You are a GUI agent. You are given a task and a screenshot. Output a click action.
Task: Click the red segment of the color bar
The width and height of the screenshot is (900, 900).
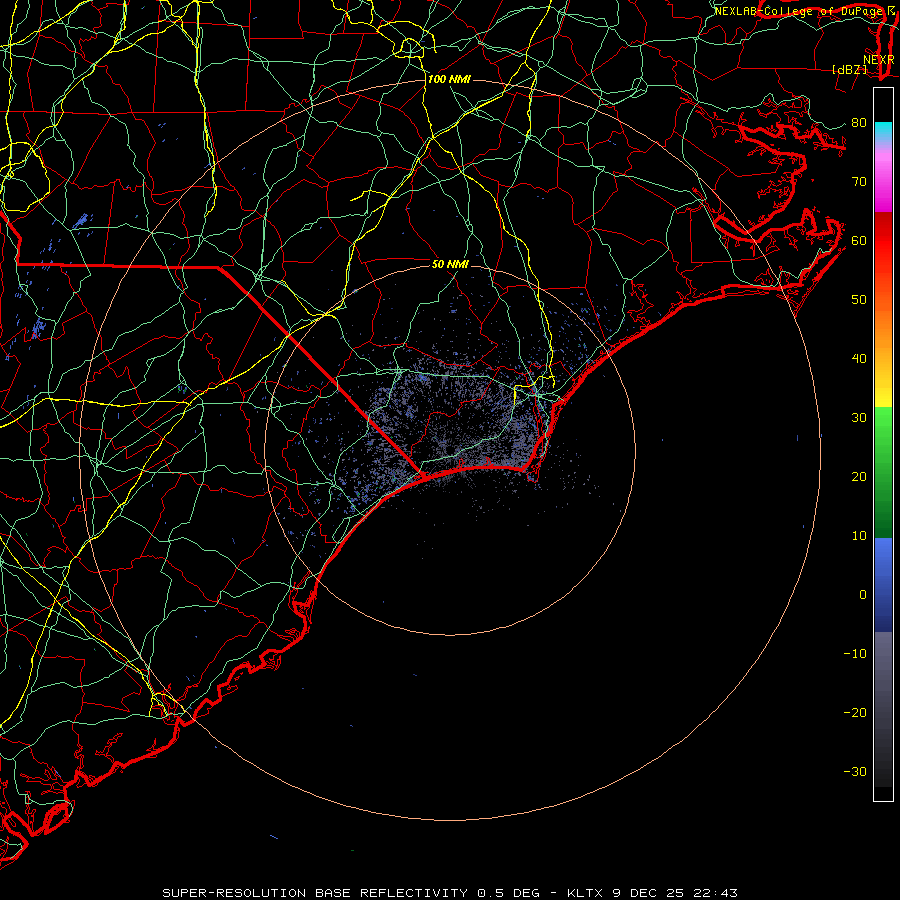pos(883,241)
